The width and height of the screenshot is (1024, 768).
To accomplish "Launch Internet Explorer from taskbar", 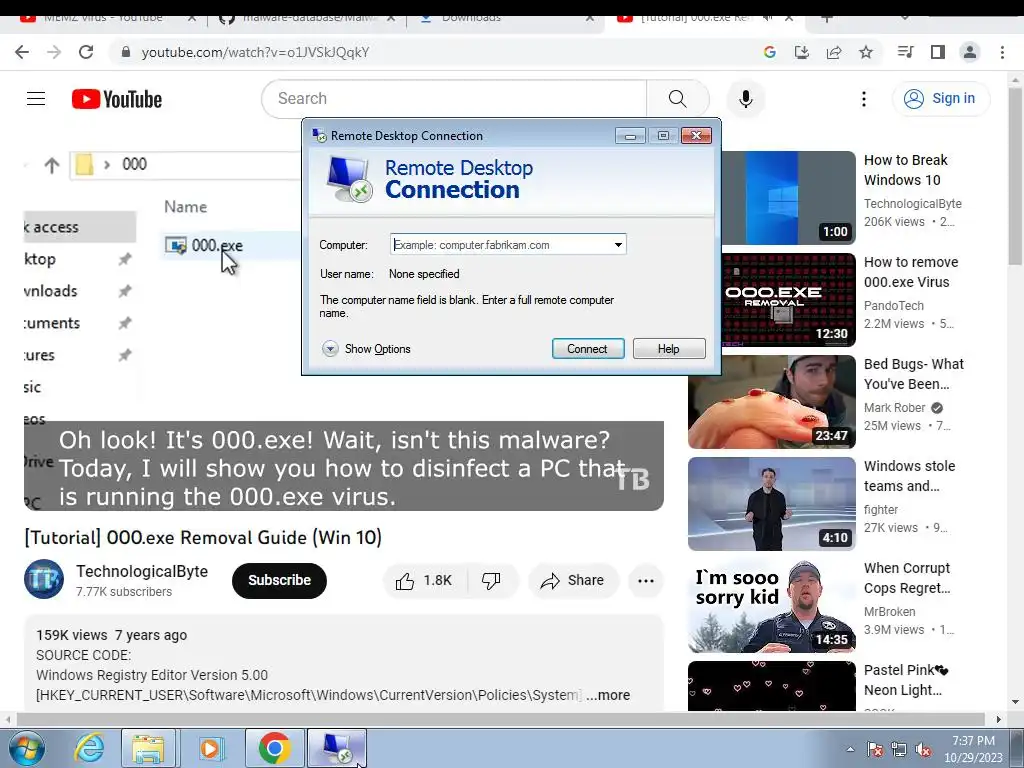I will pos(88,748).
